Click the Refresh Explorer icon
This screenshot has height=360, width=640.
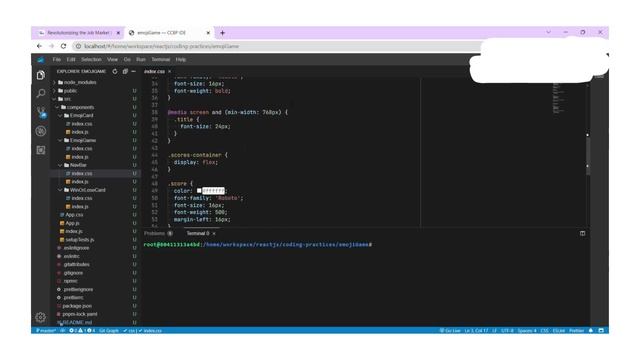click(x=115, y=71)
